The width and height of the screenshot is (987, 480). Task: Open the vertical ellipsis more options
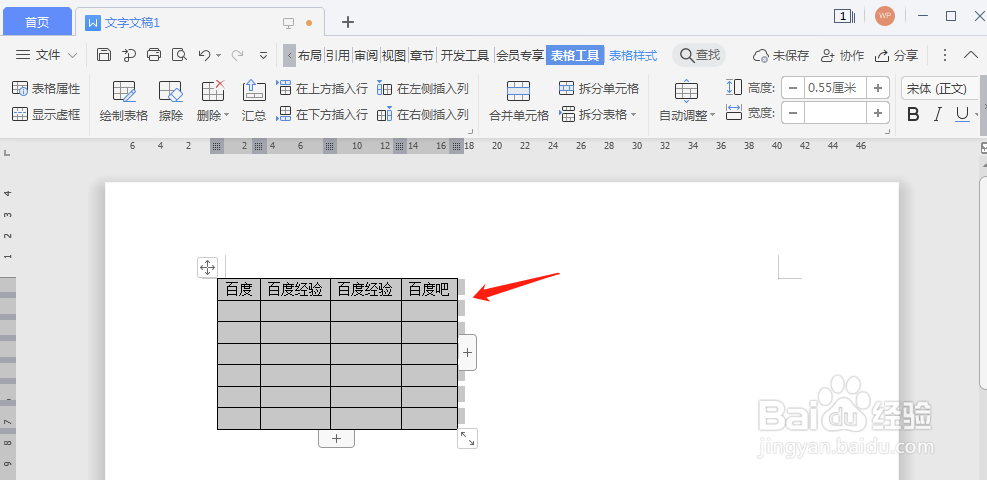point(944,55)
